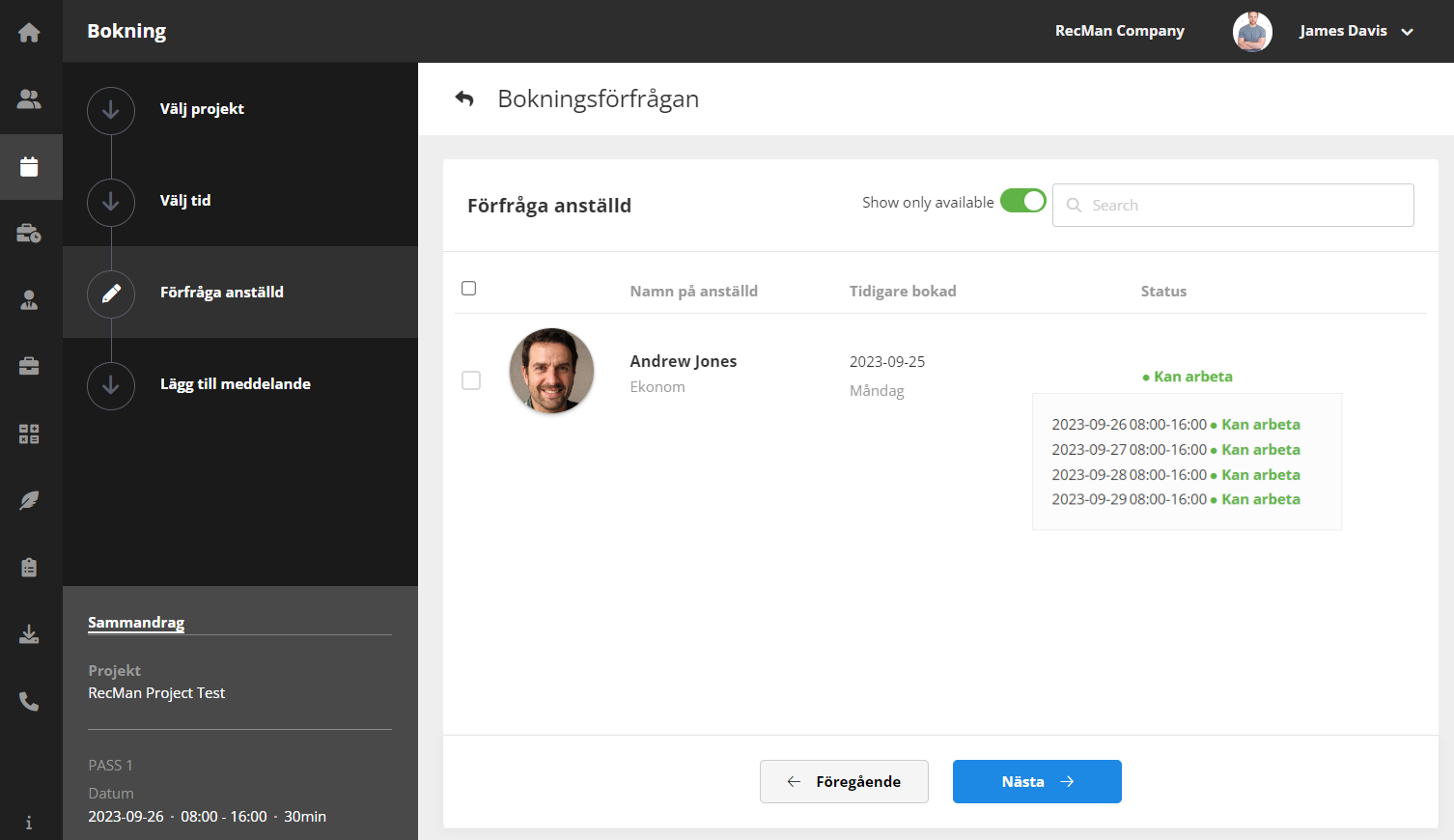Tick the checkbox for Andrew Jones
Viewport: 1454px width, 840px height.
471,380
